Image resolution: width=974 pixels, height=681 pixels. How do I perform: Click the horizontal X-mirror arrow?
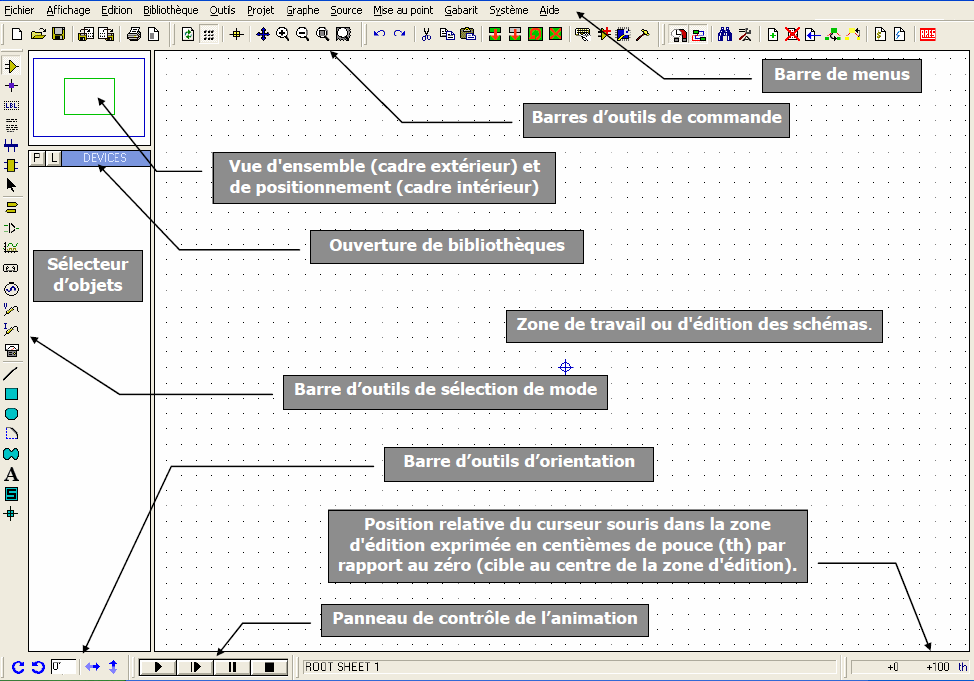point(93,667)
